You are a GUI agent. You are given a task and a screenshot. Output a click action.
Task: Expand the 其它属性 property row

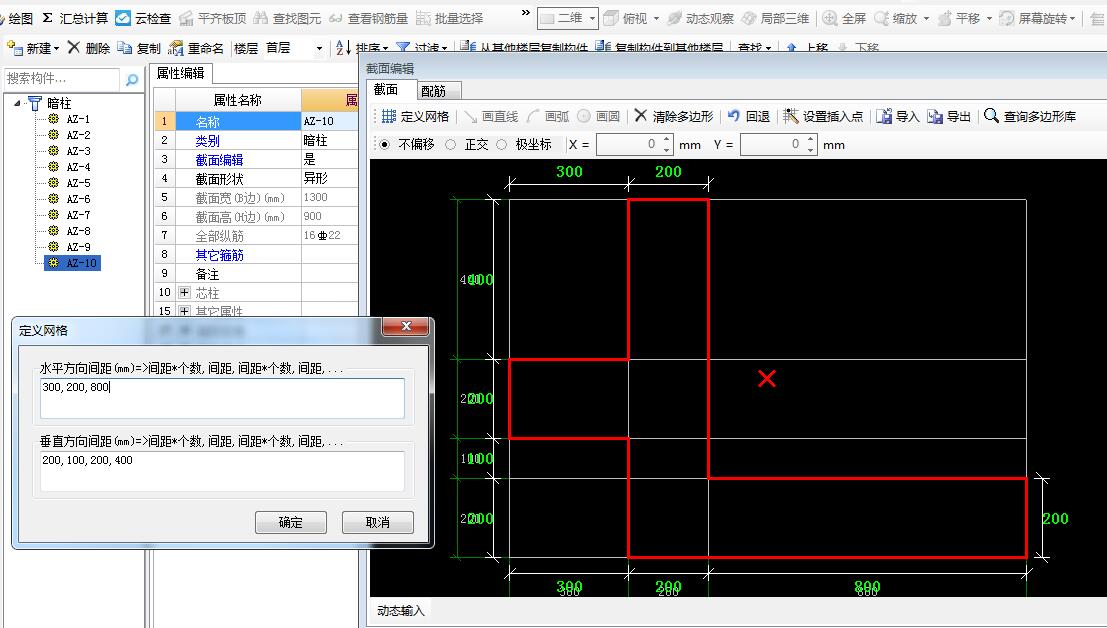(x=184, y=310)
